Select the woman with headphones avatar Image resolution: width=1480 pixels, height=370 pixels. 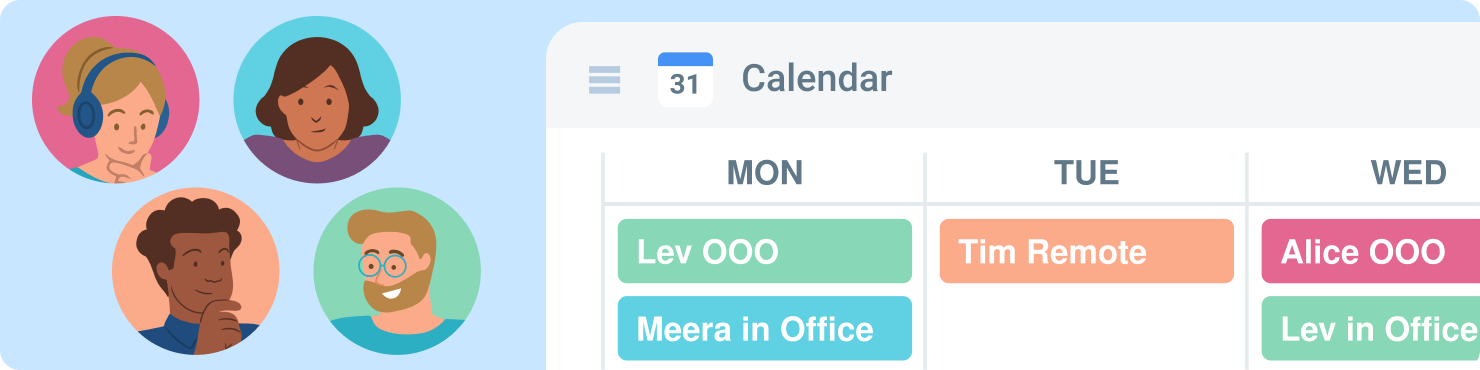tap(116, 100)
